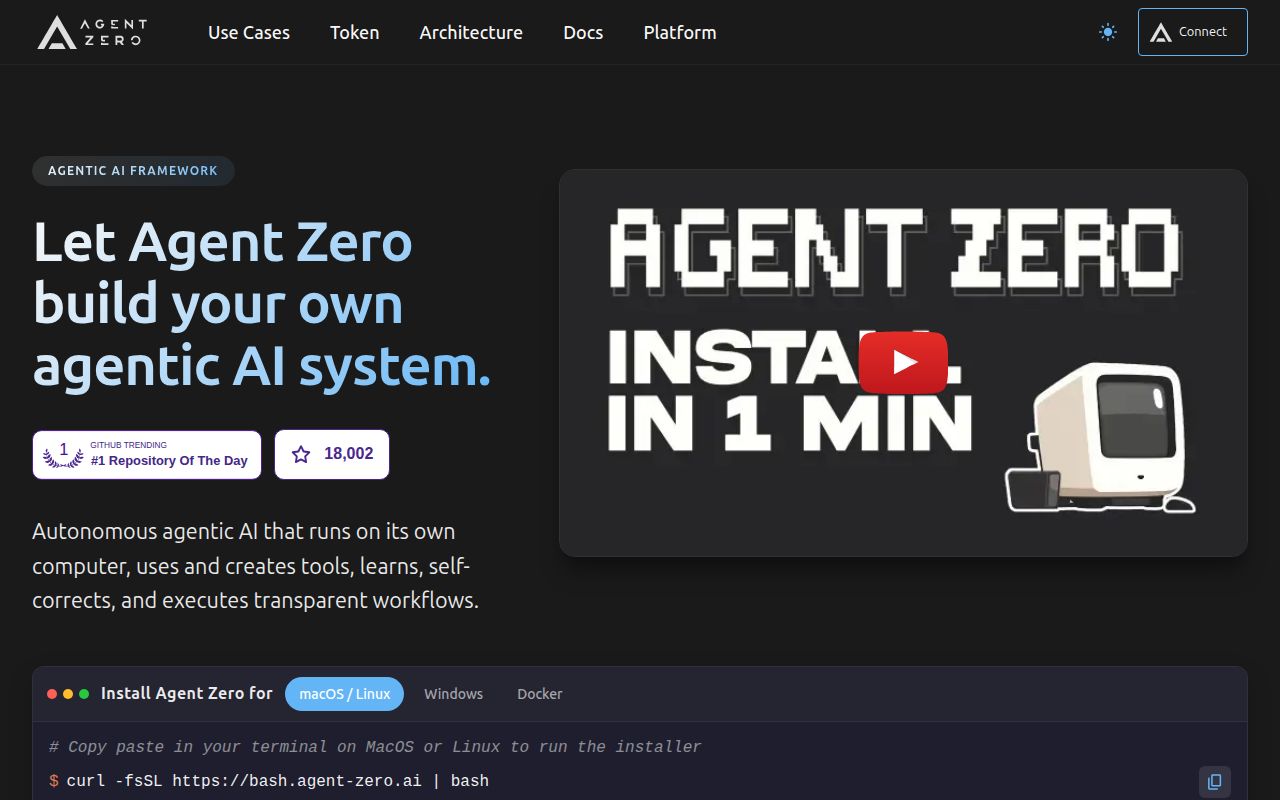This screenshot has height=800, width=1280.
Task: Click the 18,002 stars badge
Action: pos(332,455)
